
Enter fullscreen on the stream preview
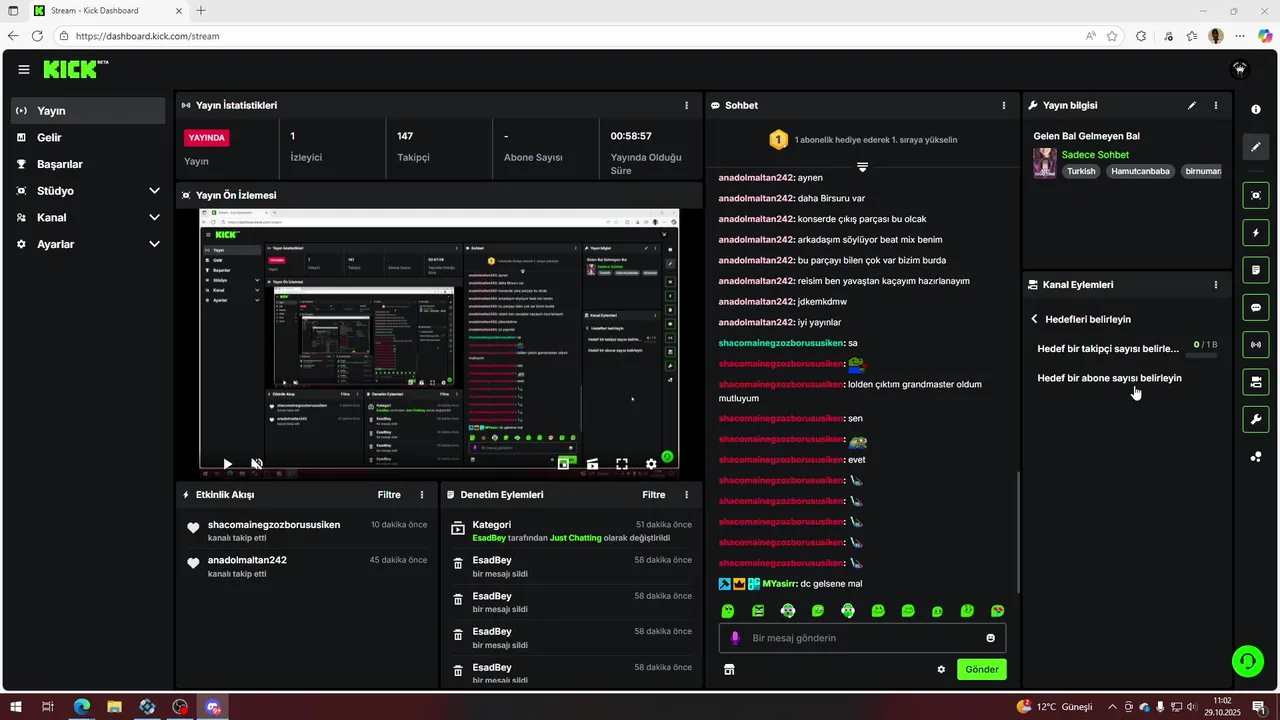coord(622,464)
